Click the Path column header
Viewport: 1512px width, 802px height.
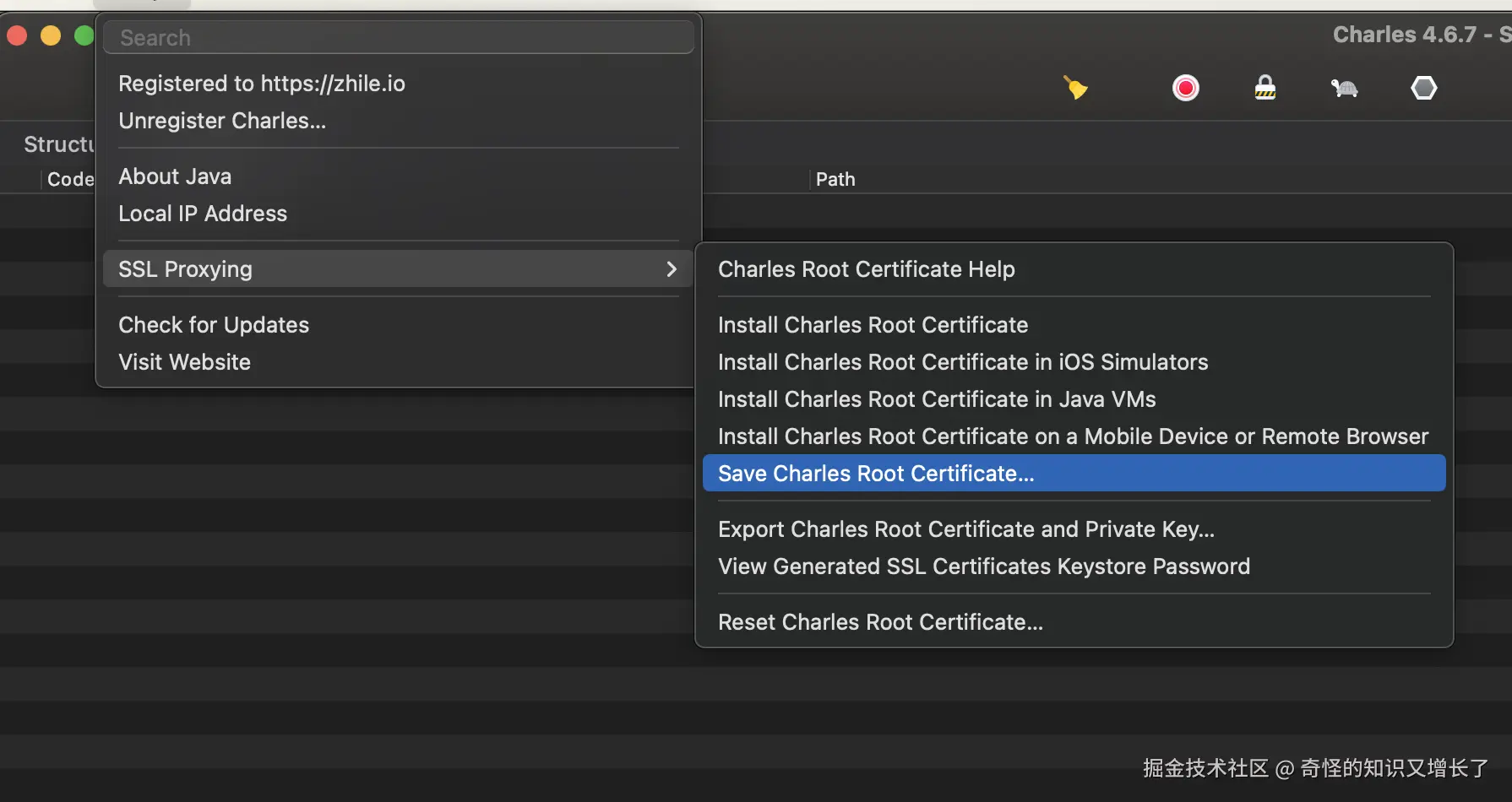coord(835,179)
